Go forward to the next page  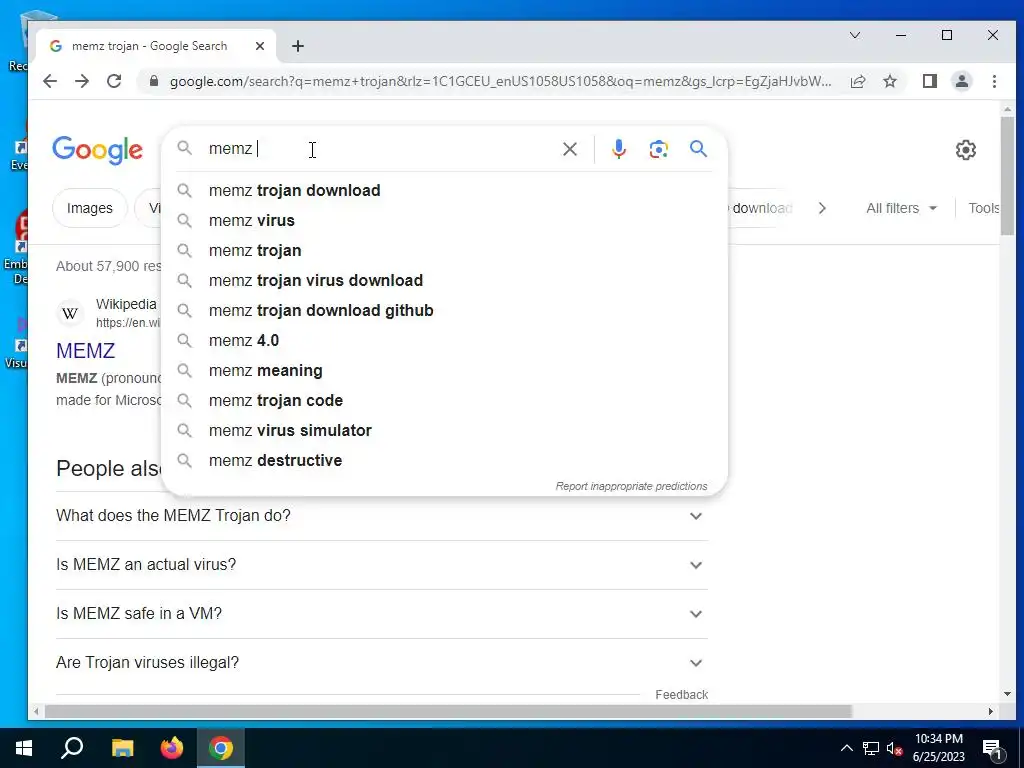point(82,81)
